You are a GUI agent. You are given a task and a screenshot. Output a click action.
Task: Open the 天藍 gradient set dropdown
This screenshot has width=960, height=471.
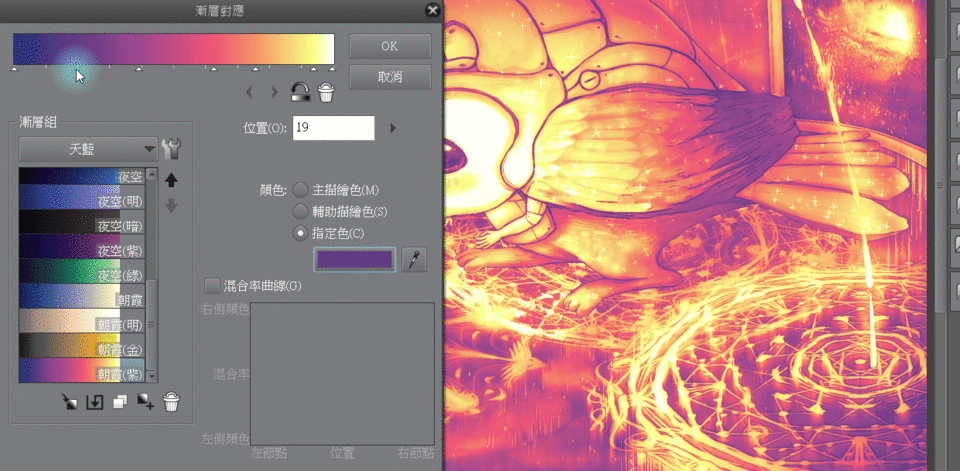88,149
